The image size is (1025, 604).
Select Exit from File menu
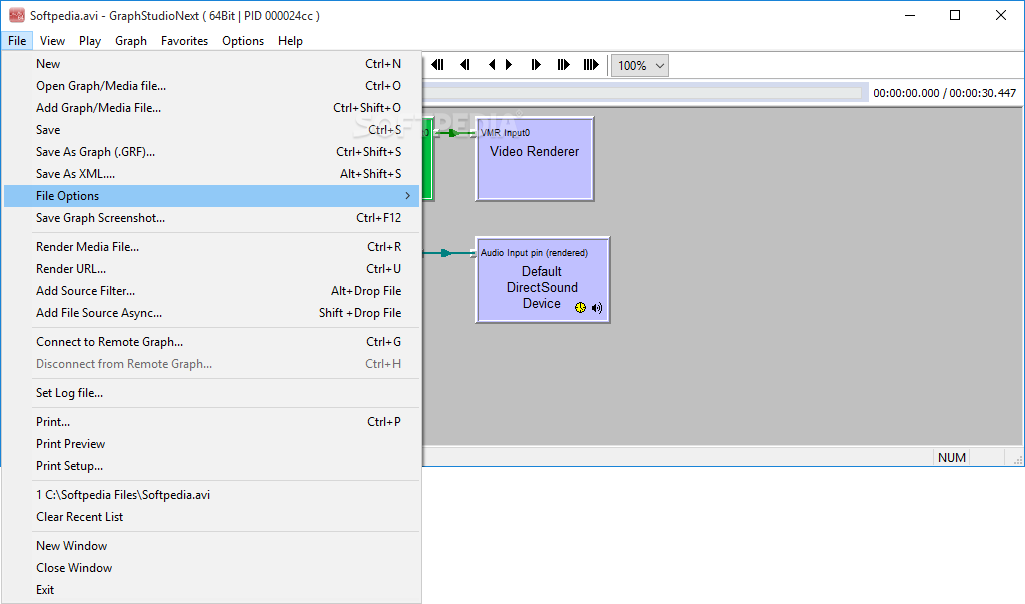tap(212, 590)
